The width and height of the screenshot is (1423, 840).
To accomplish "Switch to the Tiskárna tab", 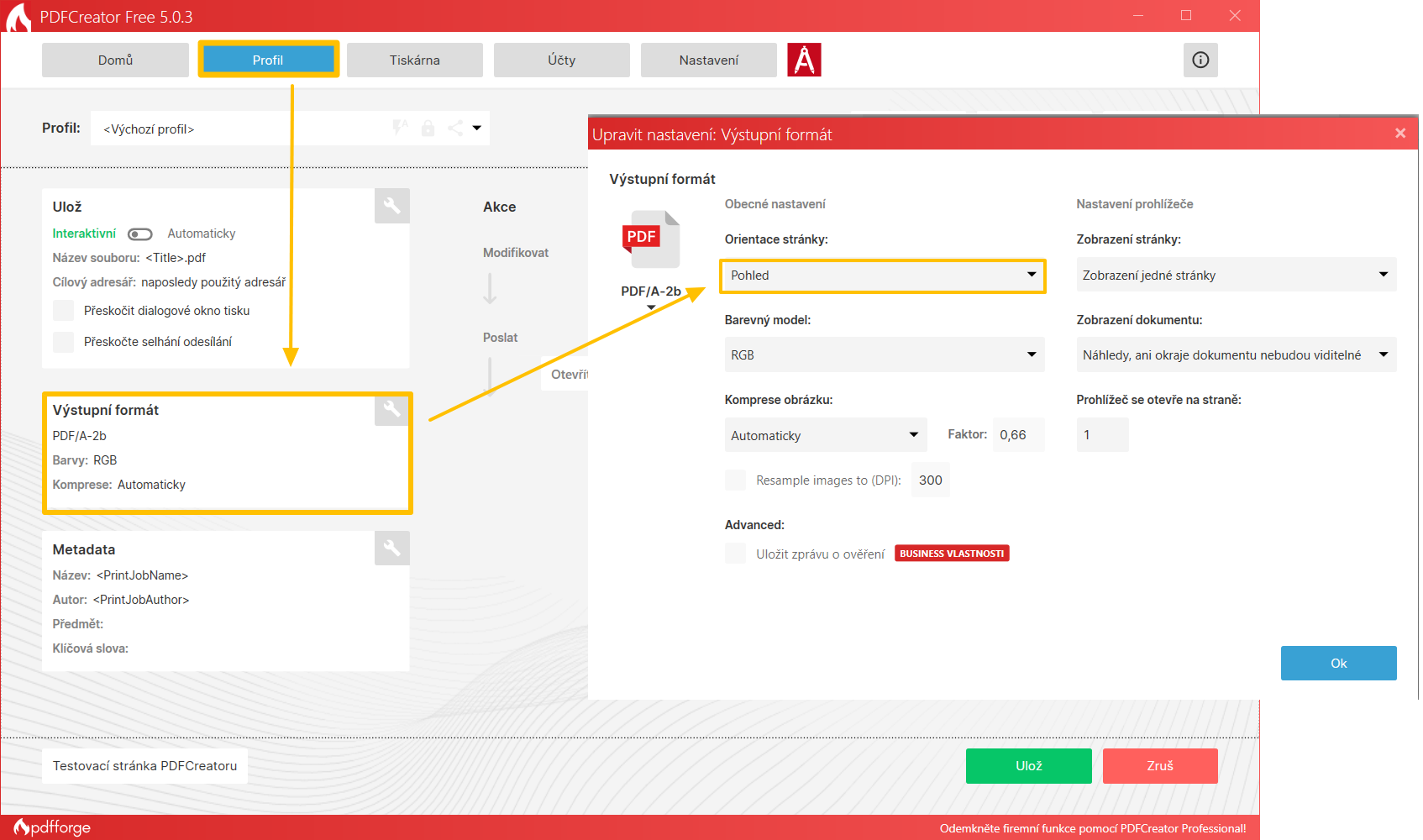I will pos(415,60).
